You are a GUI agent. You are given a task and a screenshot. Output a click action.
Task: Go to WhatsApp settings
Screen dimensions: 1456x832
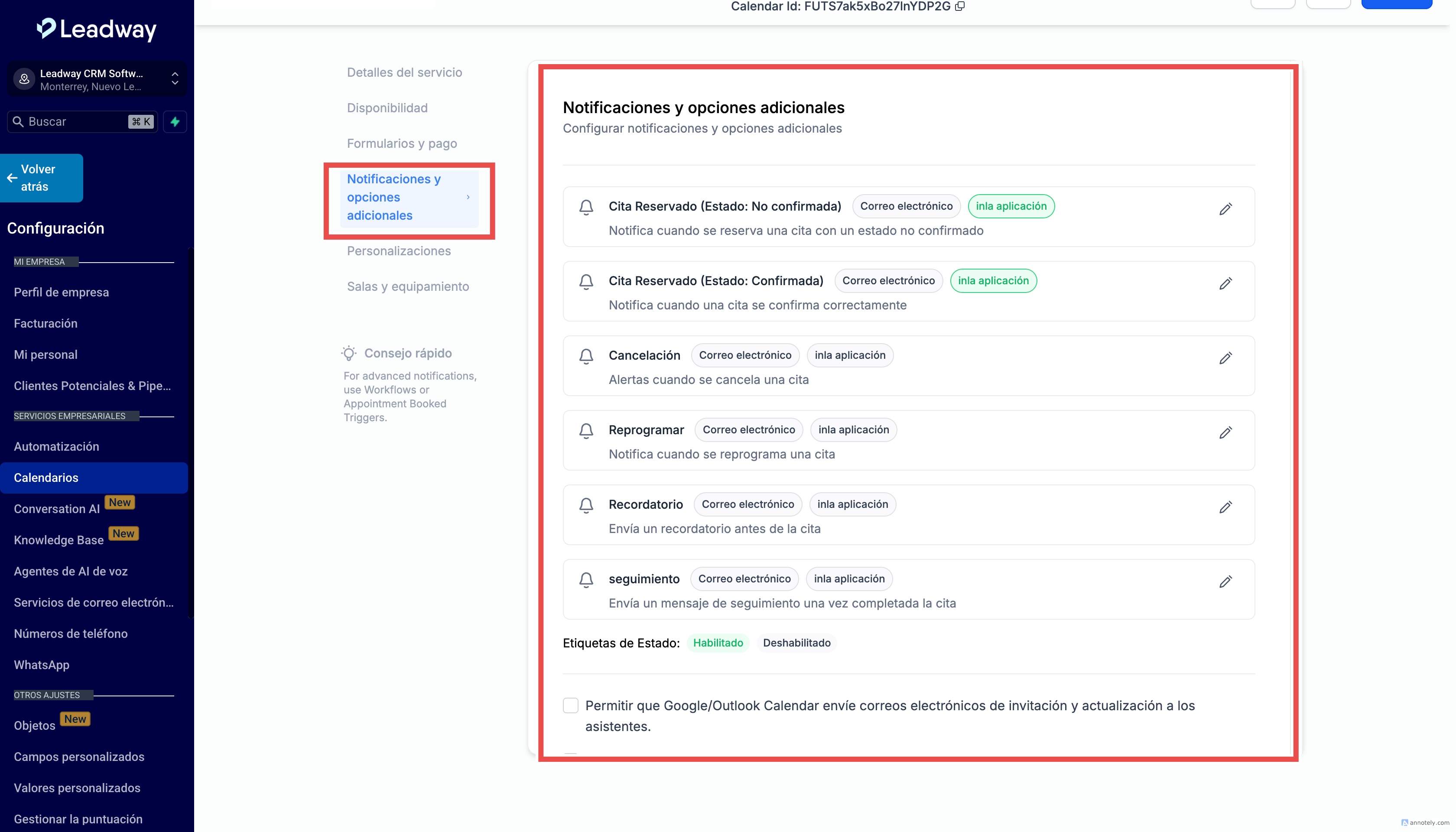tap(41, 665)
